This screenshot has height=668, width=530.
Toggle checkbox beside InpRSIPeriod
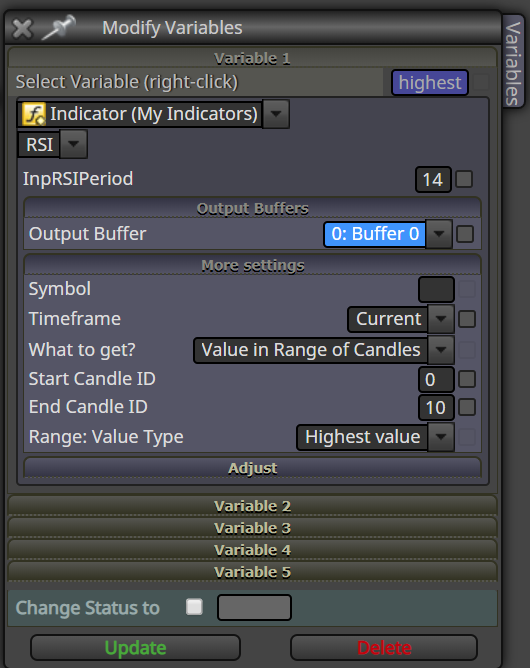tap(464, 179)
